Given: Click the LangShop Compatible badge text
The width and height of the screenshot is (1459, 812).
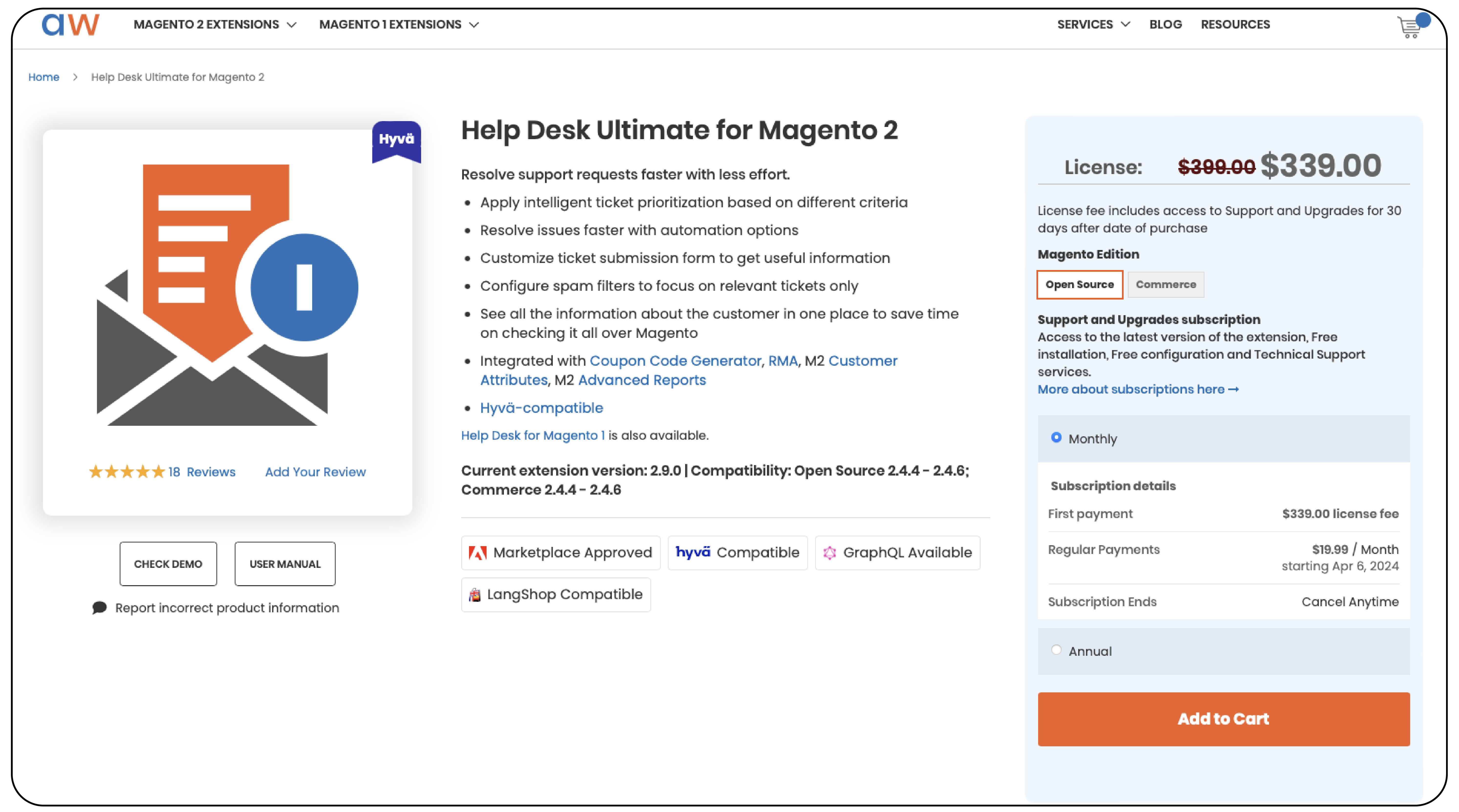Looking at the screenshot, I should (x=565, y=594).
